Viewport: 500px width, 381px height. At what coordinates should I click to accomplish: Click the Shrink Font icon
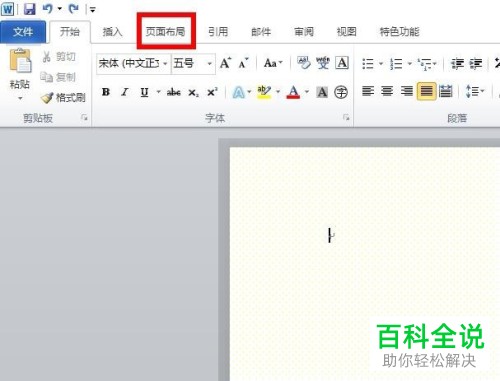click(244, 63)
